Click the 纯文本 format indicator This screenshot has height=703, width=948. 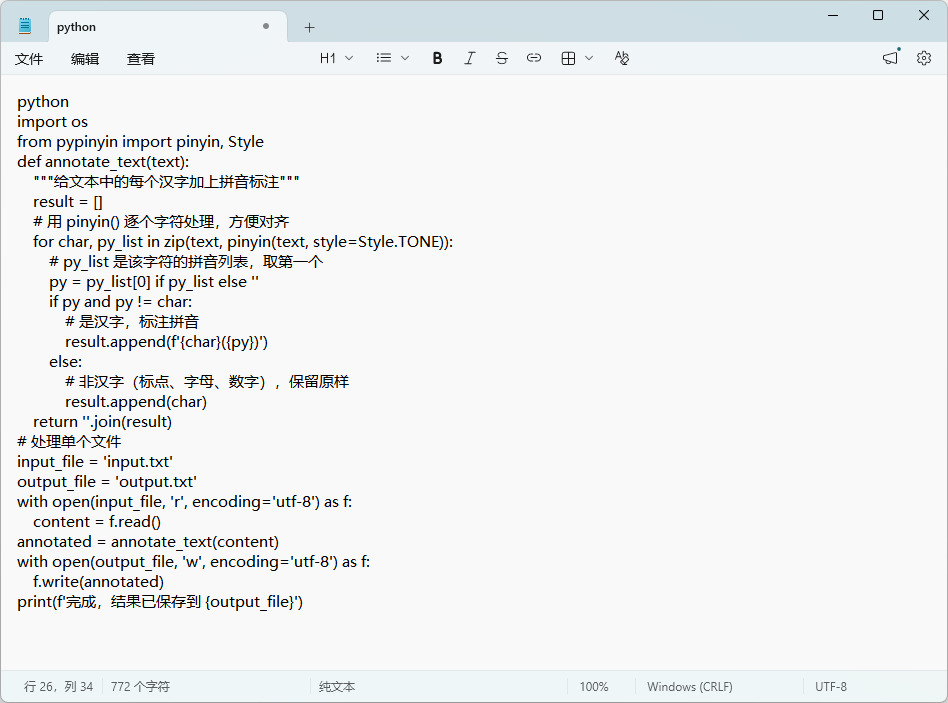click(337, 687)
